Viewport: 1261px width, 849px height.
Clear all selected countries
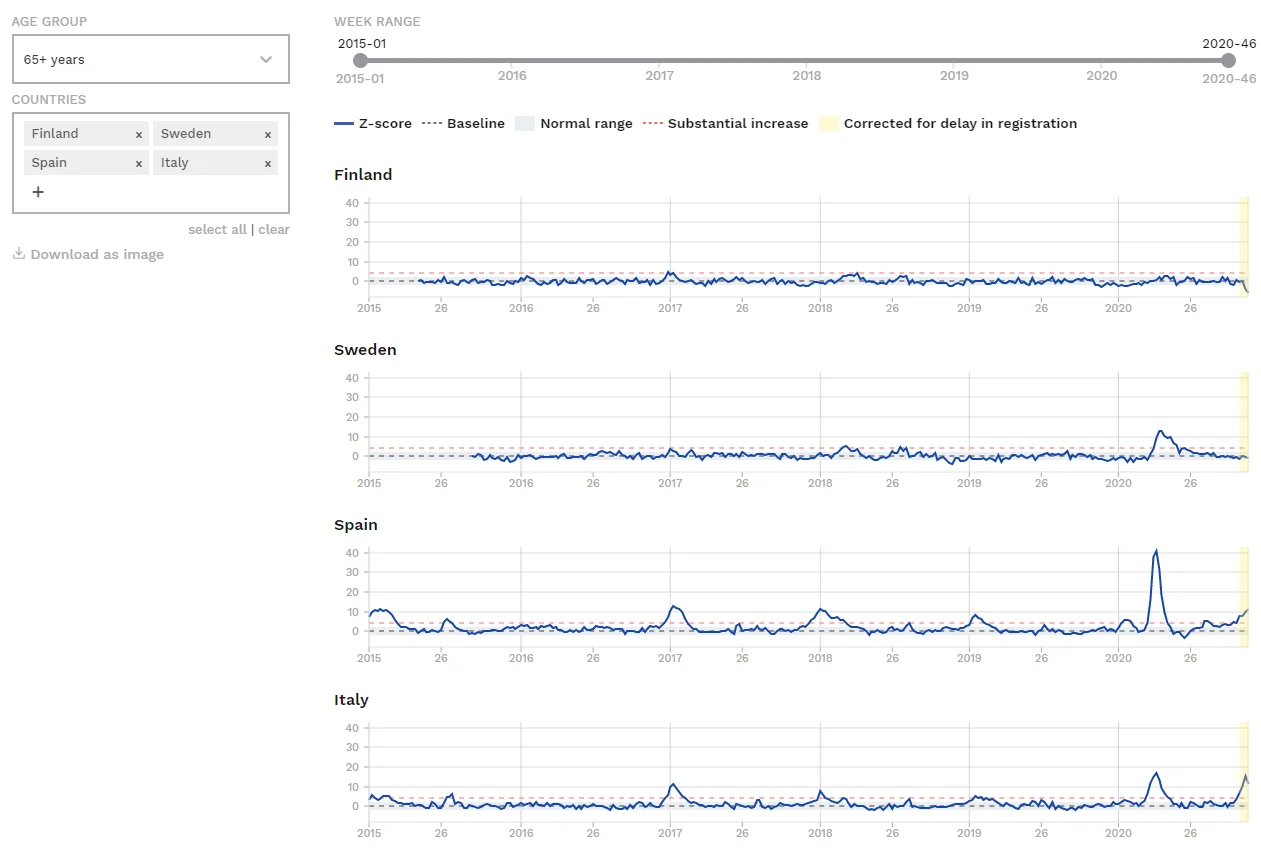(274, 229)
